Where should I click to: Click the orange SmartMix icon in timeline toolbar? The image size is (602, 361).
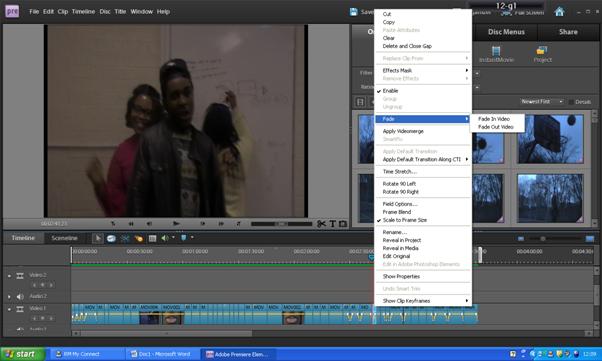pos(139,238)
